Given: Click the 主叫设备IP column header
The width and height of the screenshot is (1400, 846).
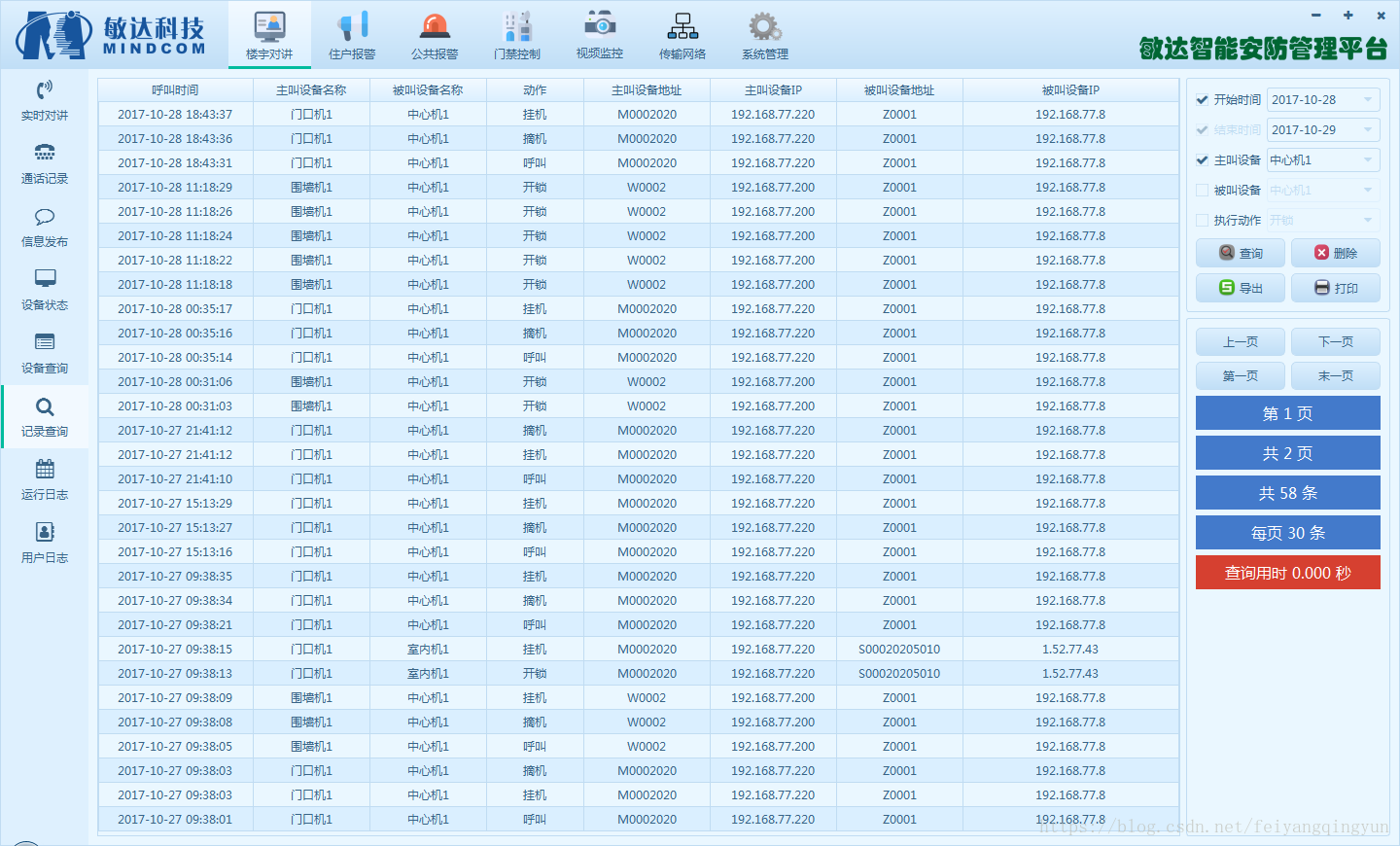Looking at the screenshot, I should click(x=773, y=89).
